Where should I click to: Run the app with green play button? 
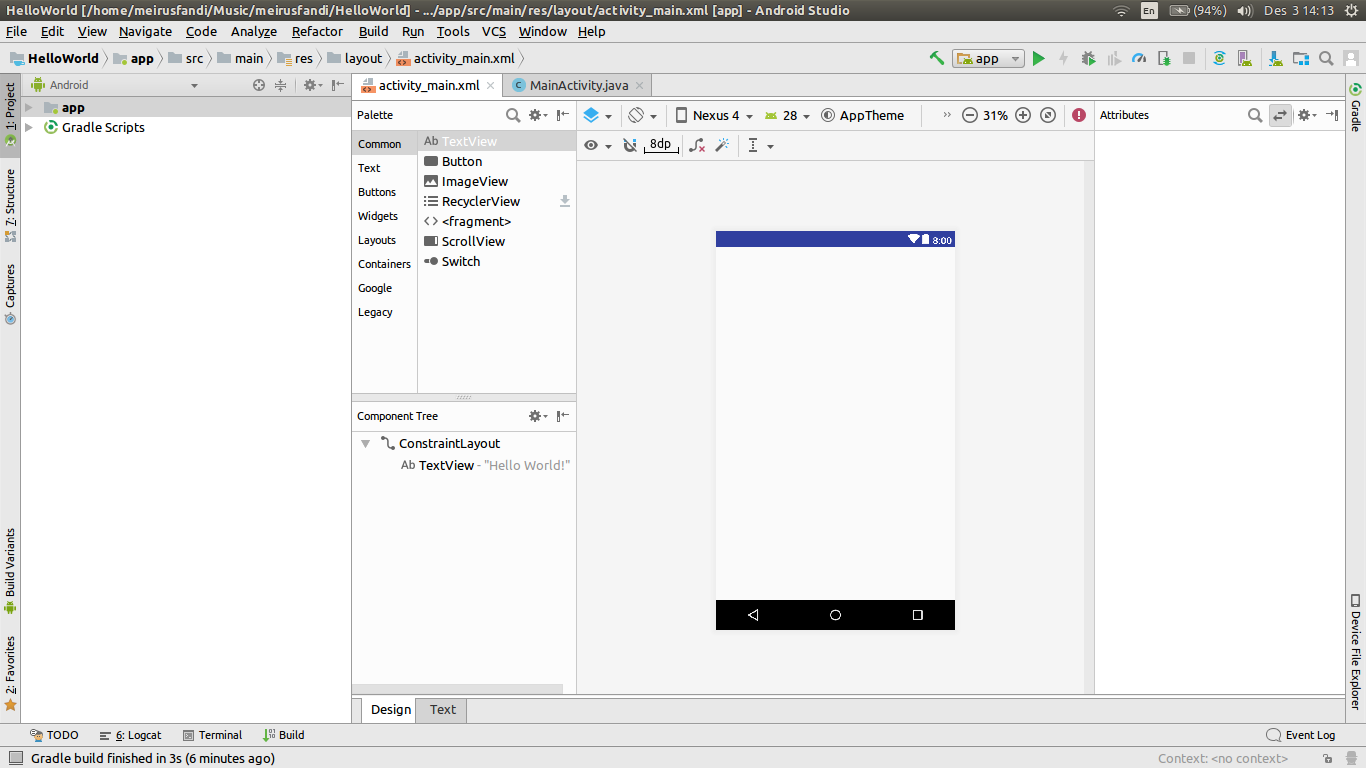pyautogui.click(x=1039, y=58)
